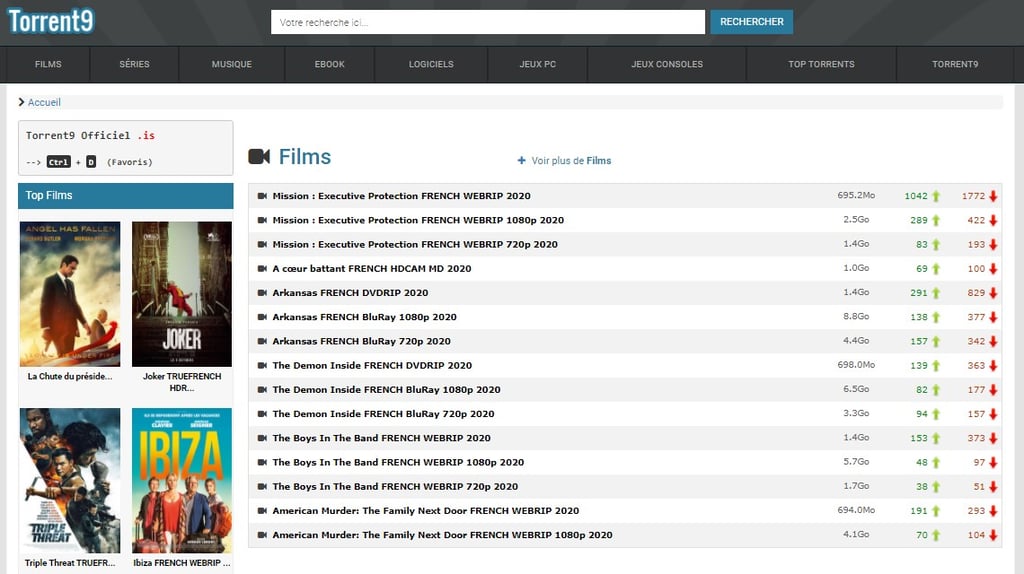The image size is (1024, 574).
Task: Click green seed arrow next to 138
Action: pos(936,317)
